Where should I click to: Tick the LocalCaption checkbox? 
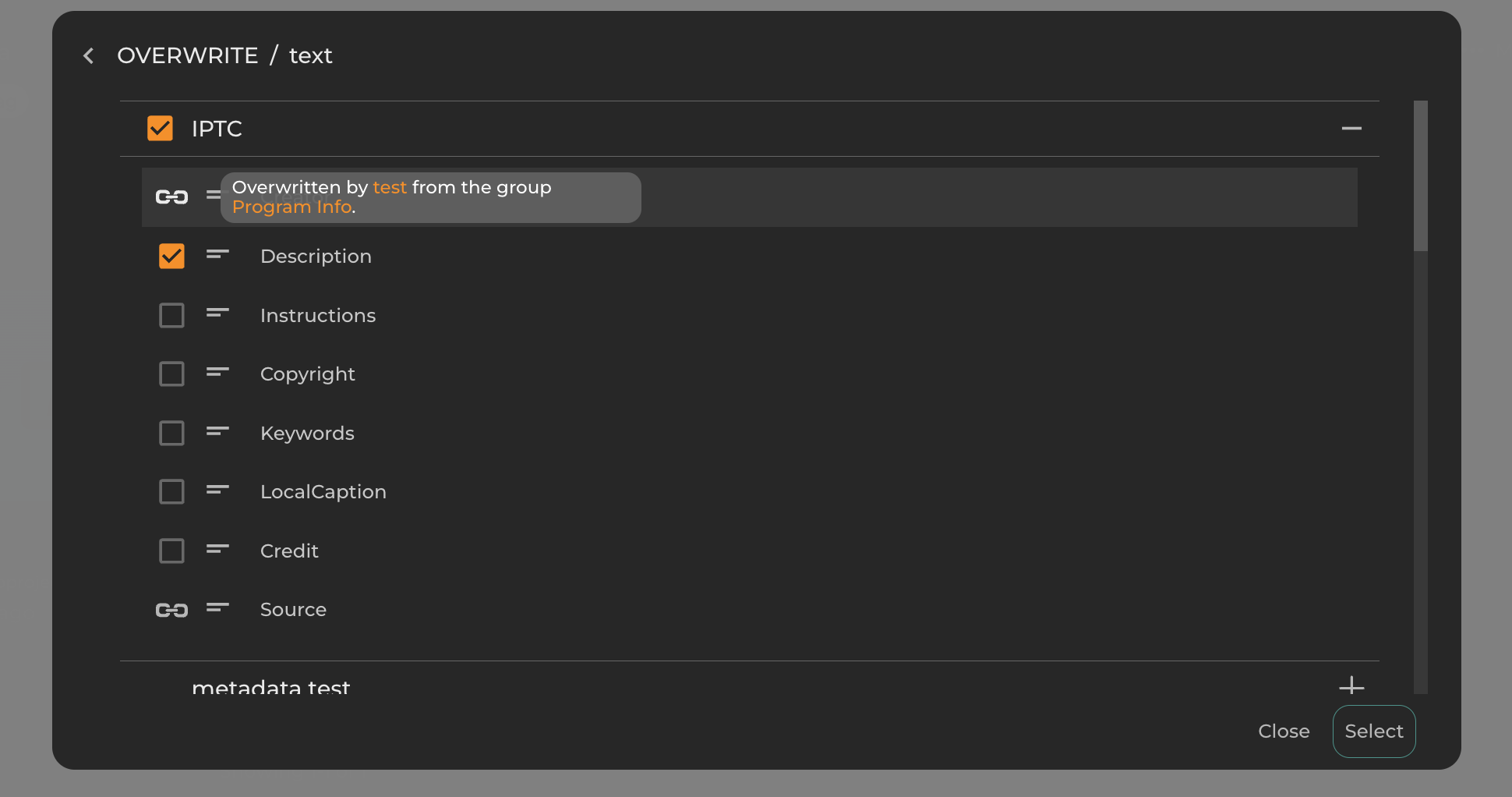point(171,492)
